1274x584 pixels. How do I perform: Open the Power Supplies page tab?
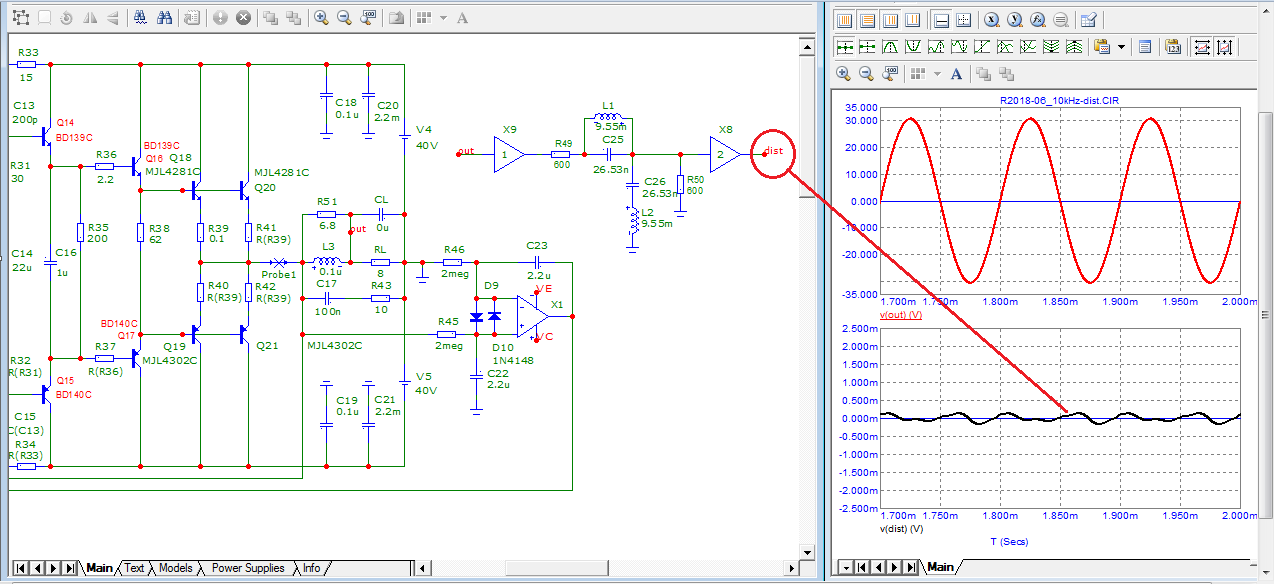[x=248, y=568]
